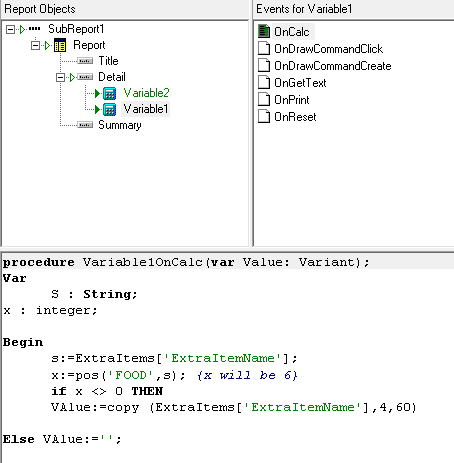Collapse the SubReport1 tree node
The width and height of the screenshot is (454, 463).
pos(10,30)
